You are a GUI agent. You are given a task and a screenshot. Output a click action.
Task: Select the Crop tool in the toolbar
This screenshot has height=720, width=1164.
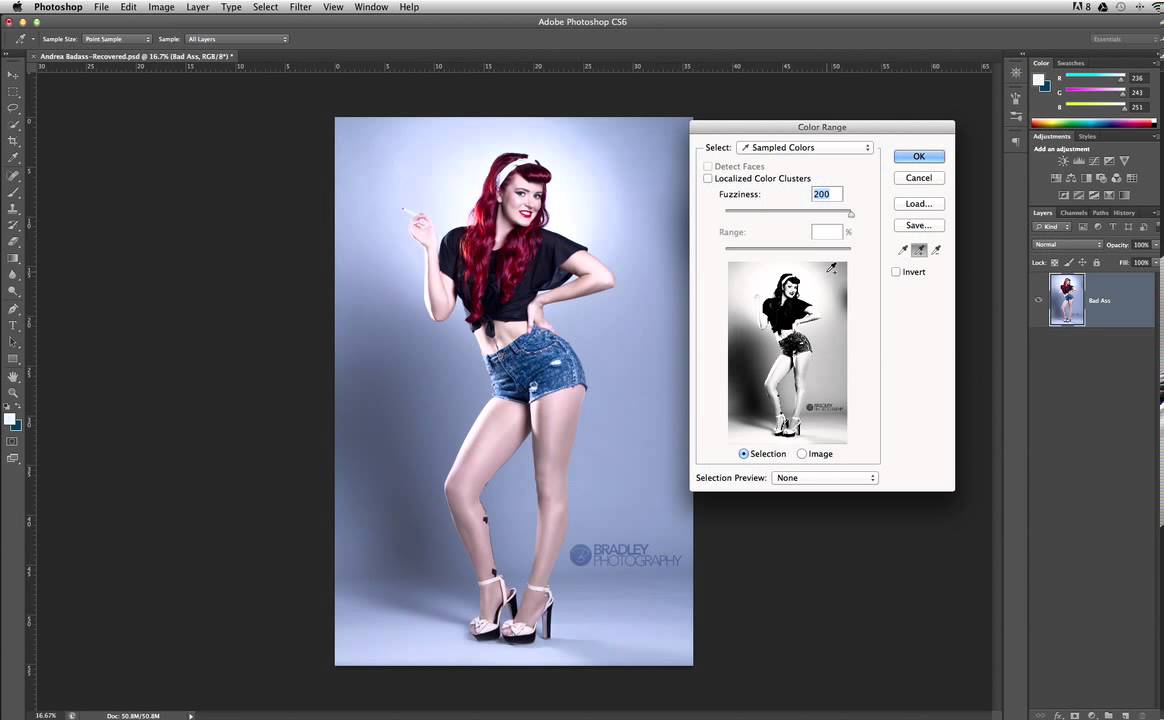pos(13,141)
